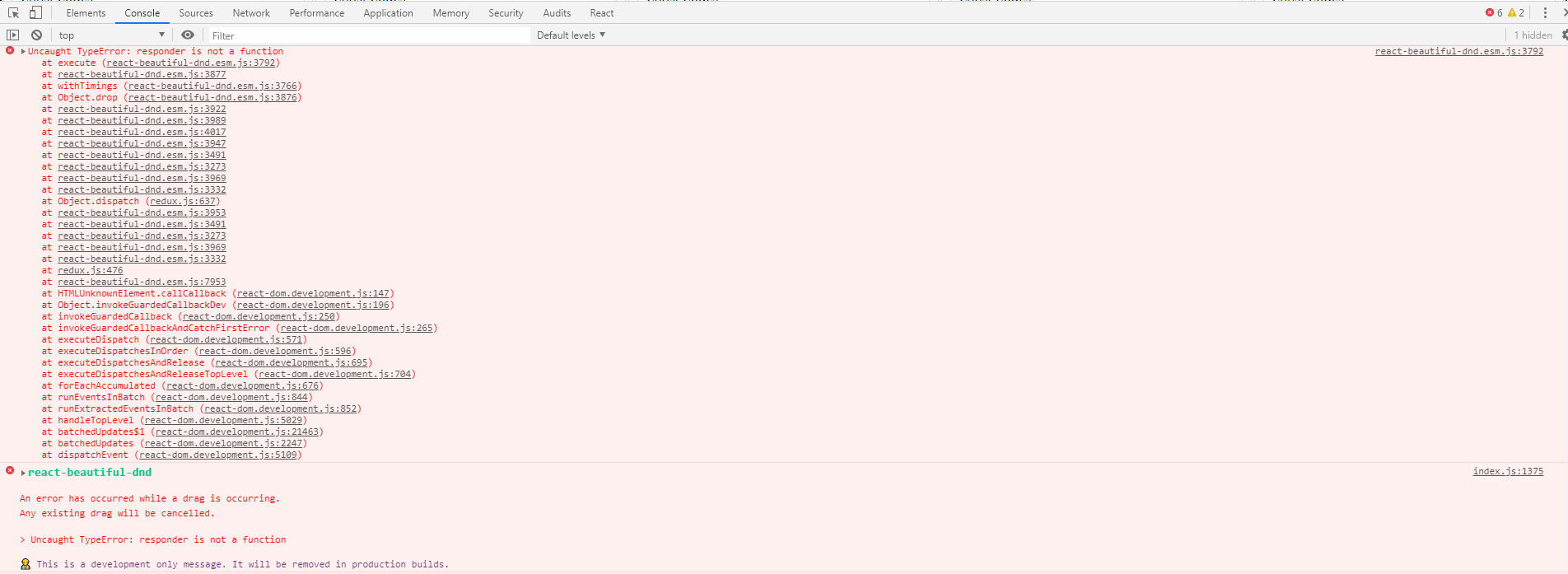Open react-beautiful-dnd.esm.js:3989 stack link
The height and width of the screenshot is (574, 1568).
pos(142,120)
